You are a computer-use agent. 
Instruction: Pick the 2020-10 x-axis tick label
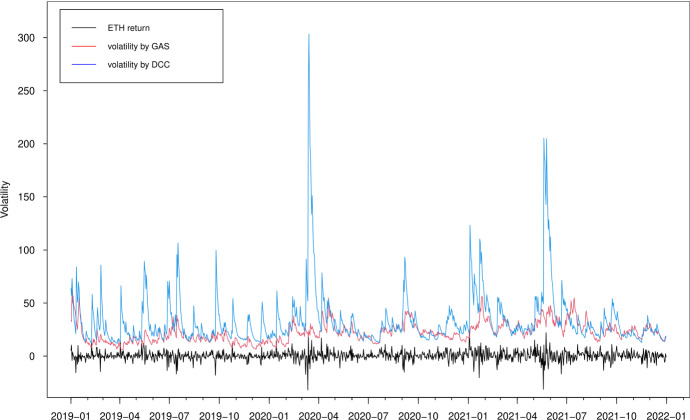tap(419, 411)
